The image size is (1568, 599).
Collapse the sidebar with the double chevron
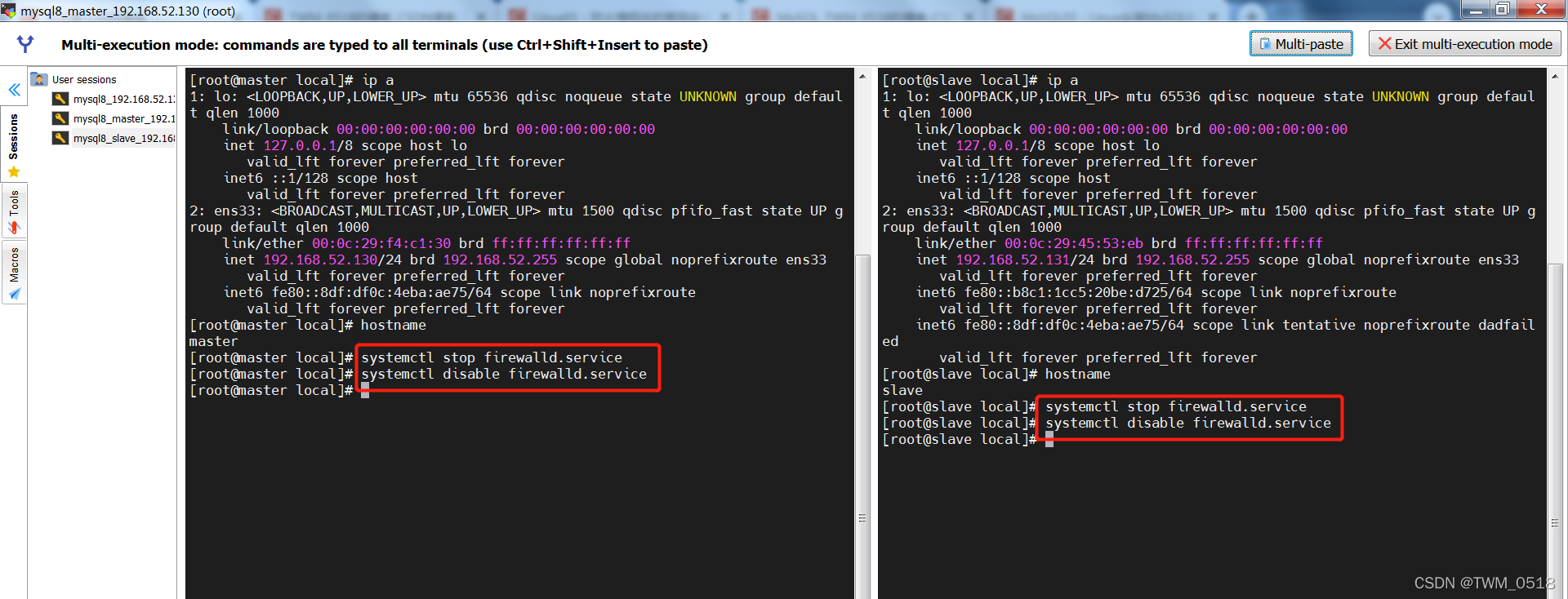pos(14,90)
